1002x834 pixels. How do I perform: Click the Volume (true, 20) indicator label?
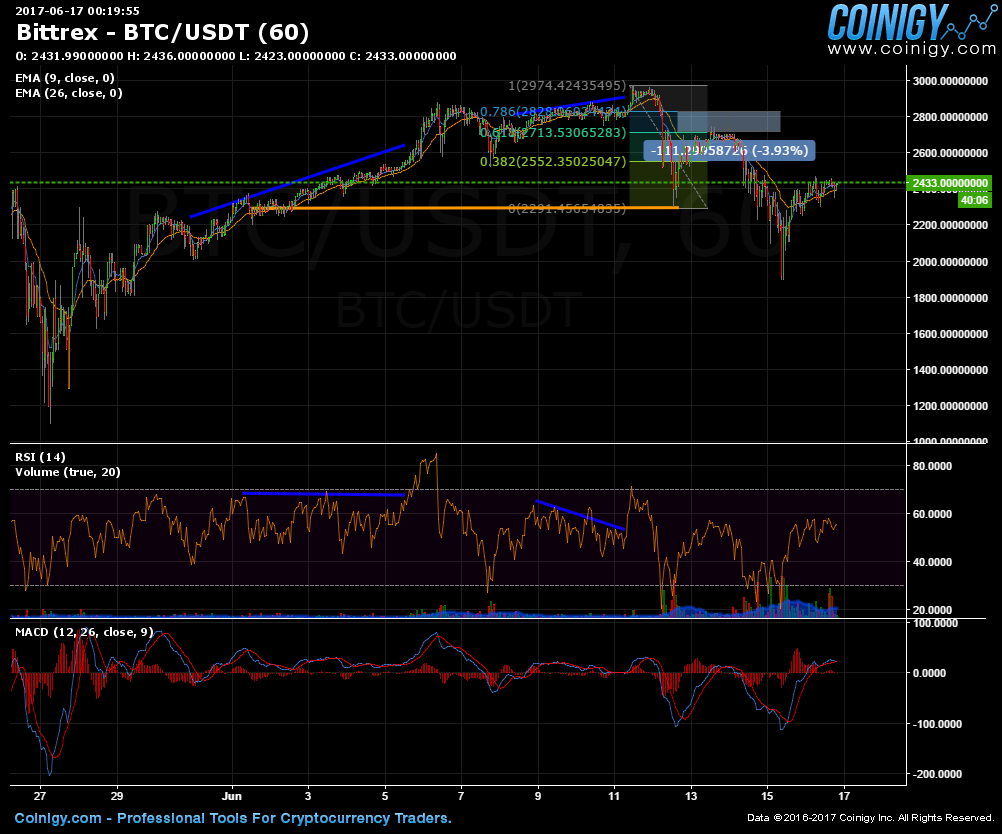68,472
